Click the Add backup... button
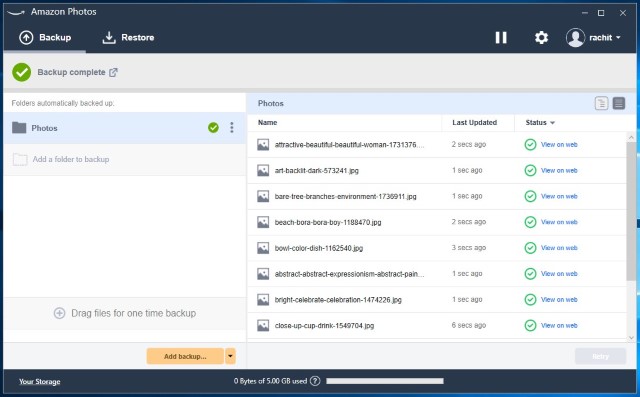Screen dimensions: 640x397 tap(185, 356)
